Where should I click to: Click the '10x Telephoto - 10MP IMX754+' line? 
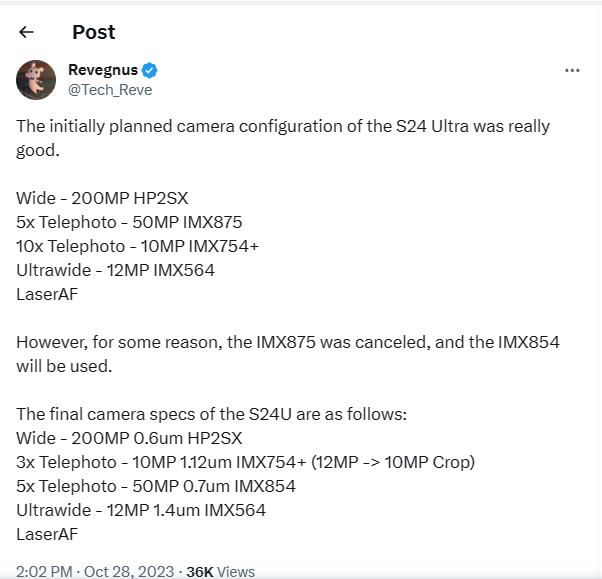[x=138, y=245]
